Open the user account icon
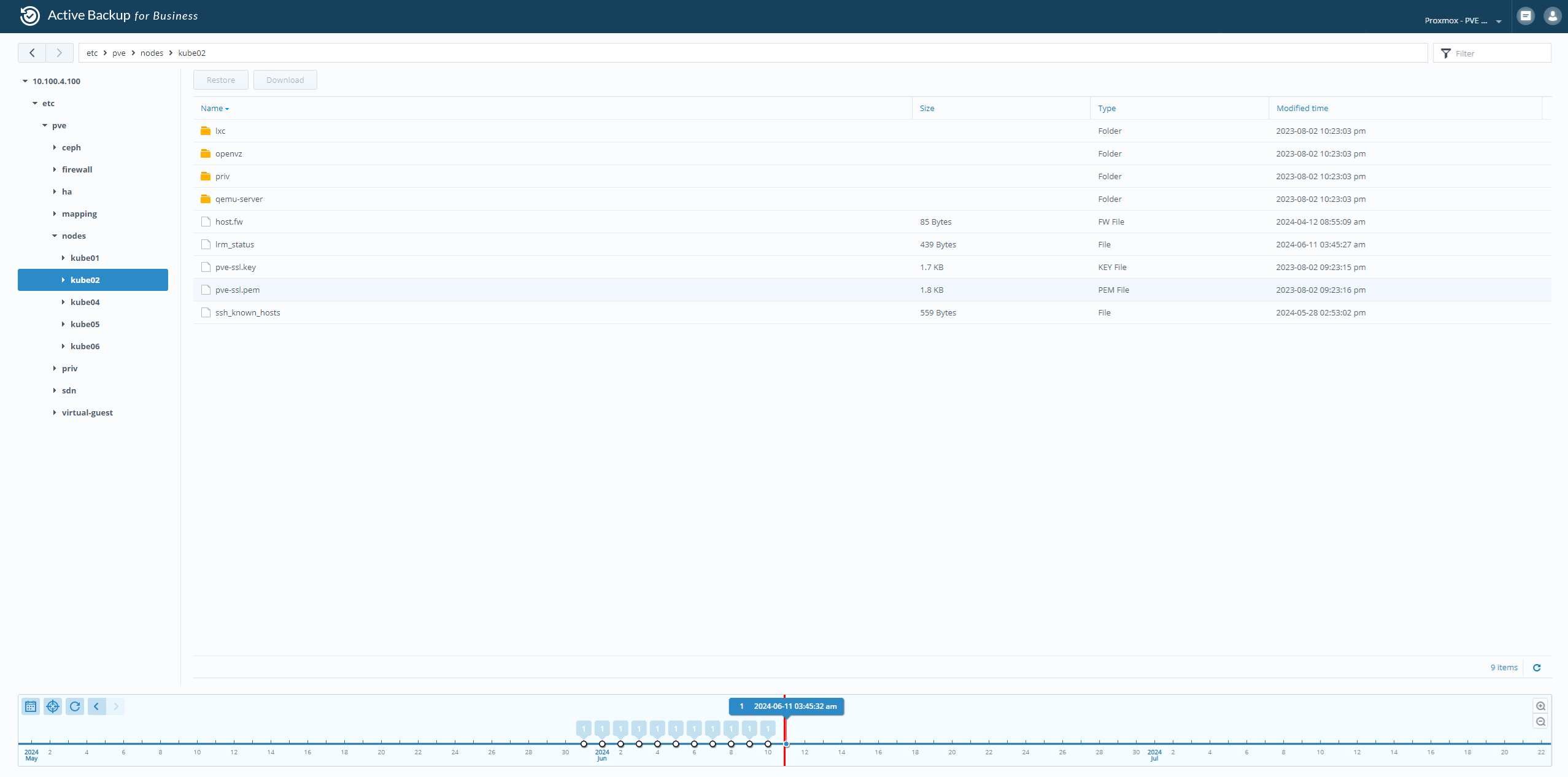This screenshot has width=1568, height=777. (x=1552, y=16)
